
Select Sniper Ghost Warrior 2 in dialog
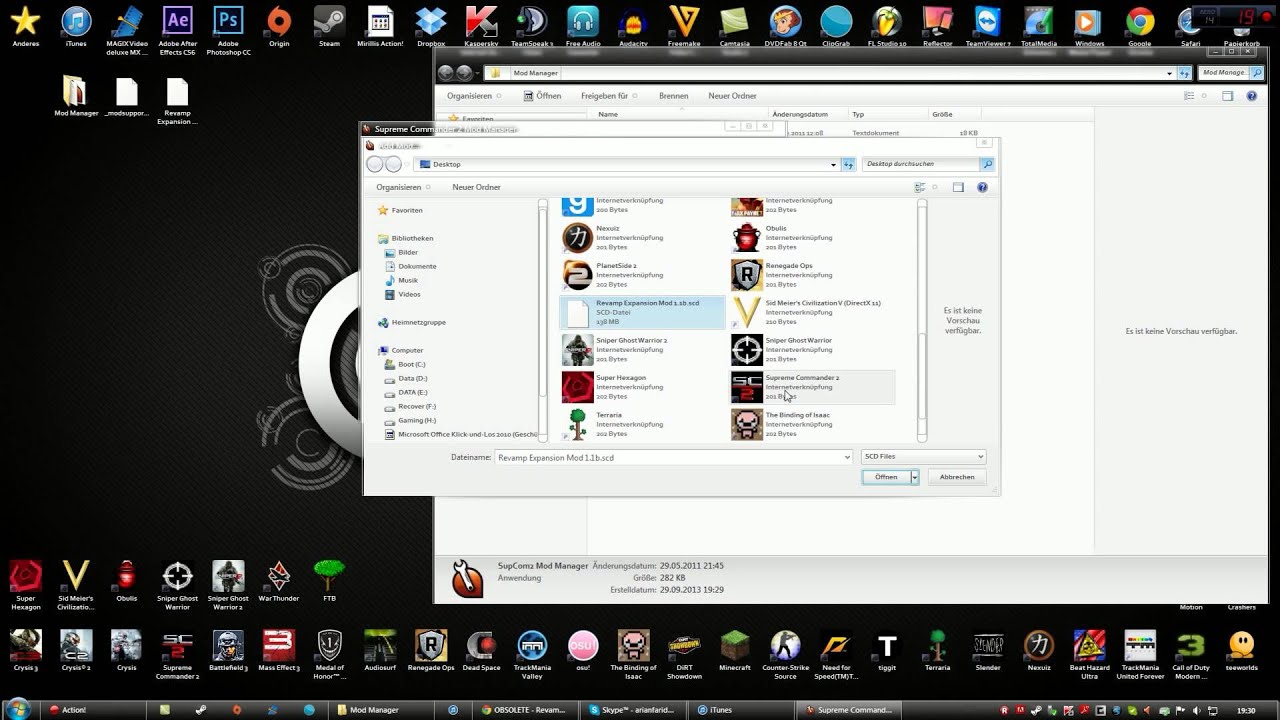[x=642, y=350]
